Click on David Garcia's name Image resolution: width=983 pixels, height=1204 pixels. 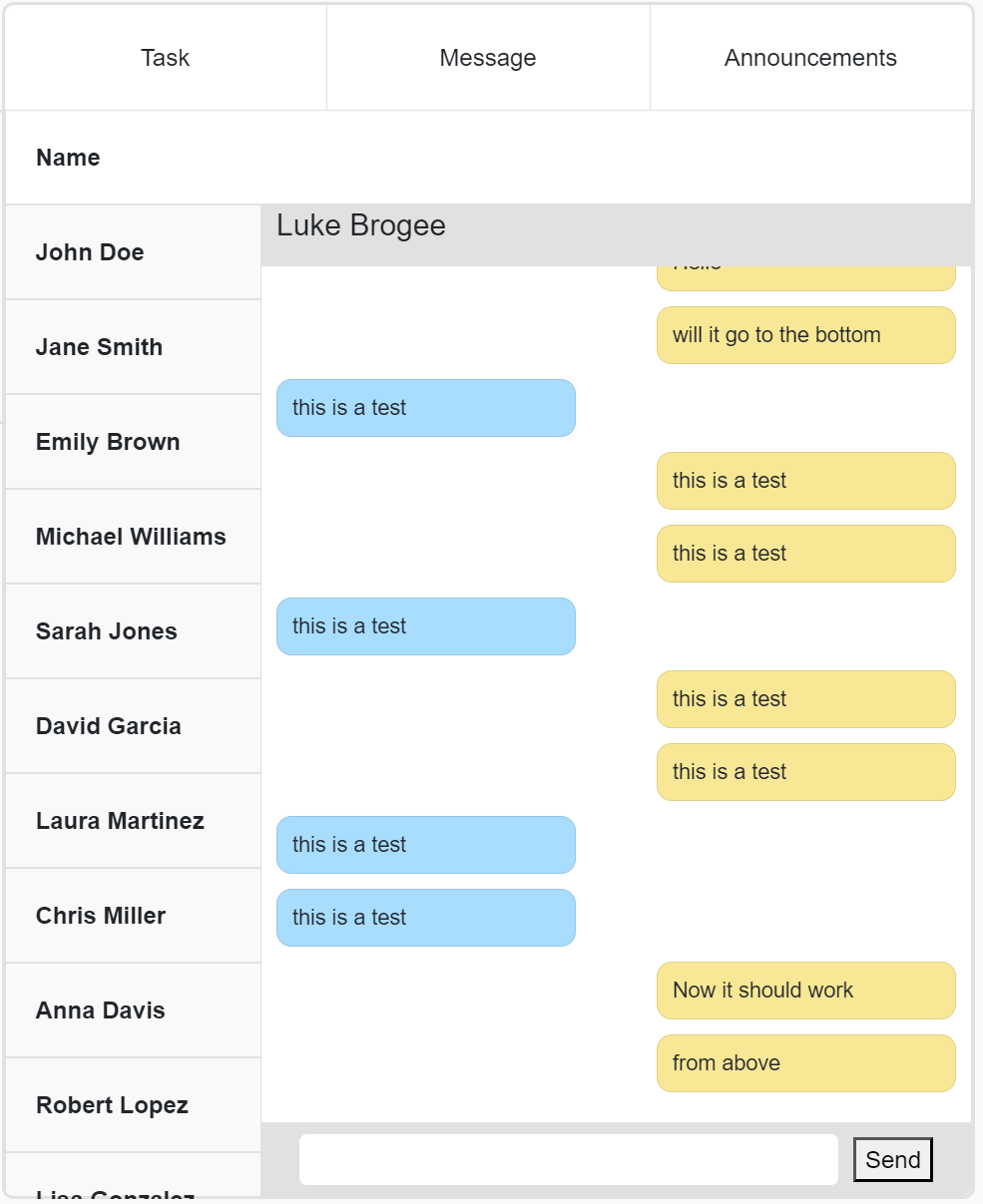tap(109, 725)
